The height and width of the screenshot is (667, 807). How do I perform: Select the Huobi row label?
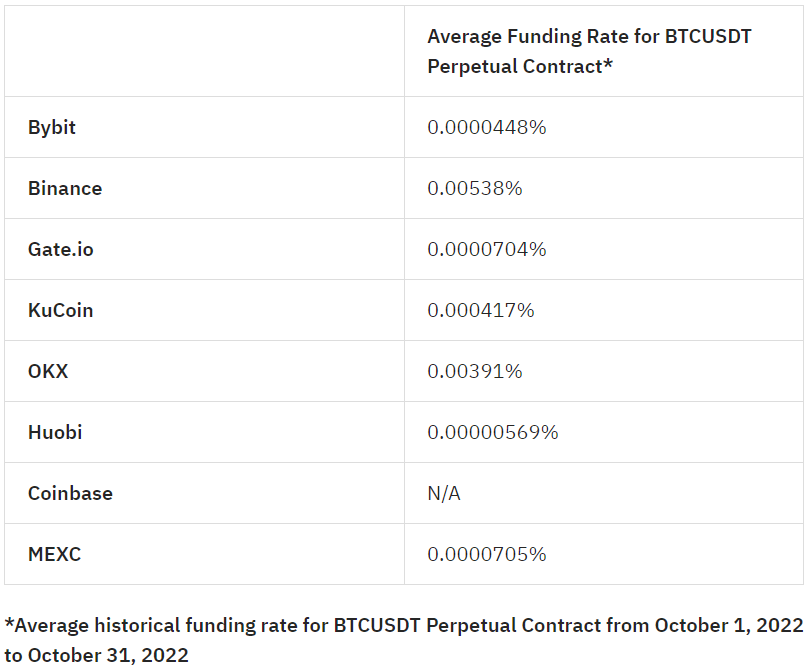pos(55,432)
